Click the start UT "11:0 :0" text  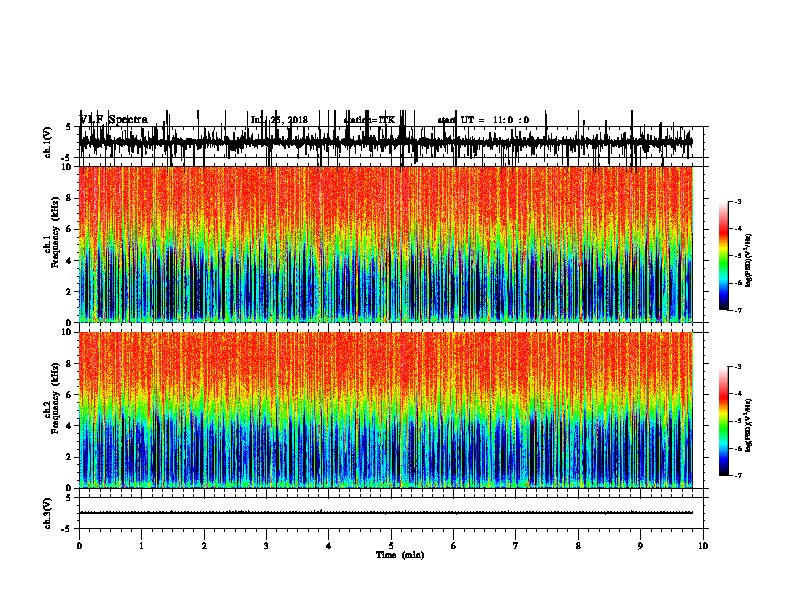pyautogui.click(x=511, y=120)
